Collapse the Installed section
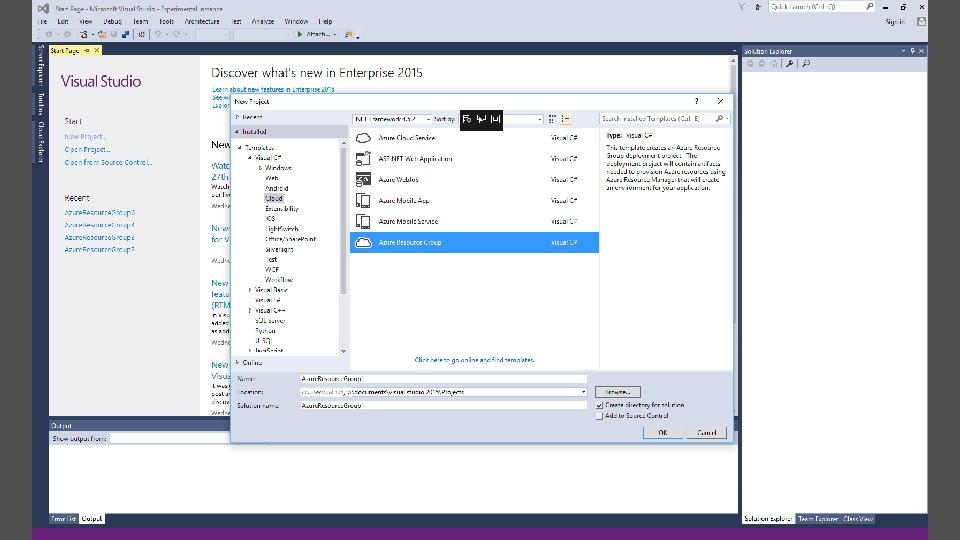Viewport: 960px width, 540px height. (237, 132)
